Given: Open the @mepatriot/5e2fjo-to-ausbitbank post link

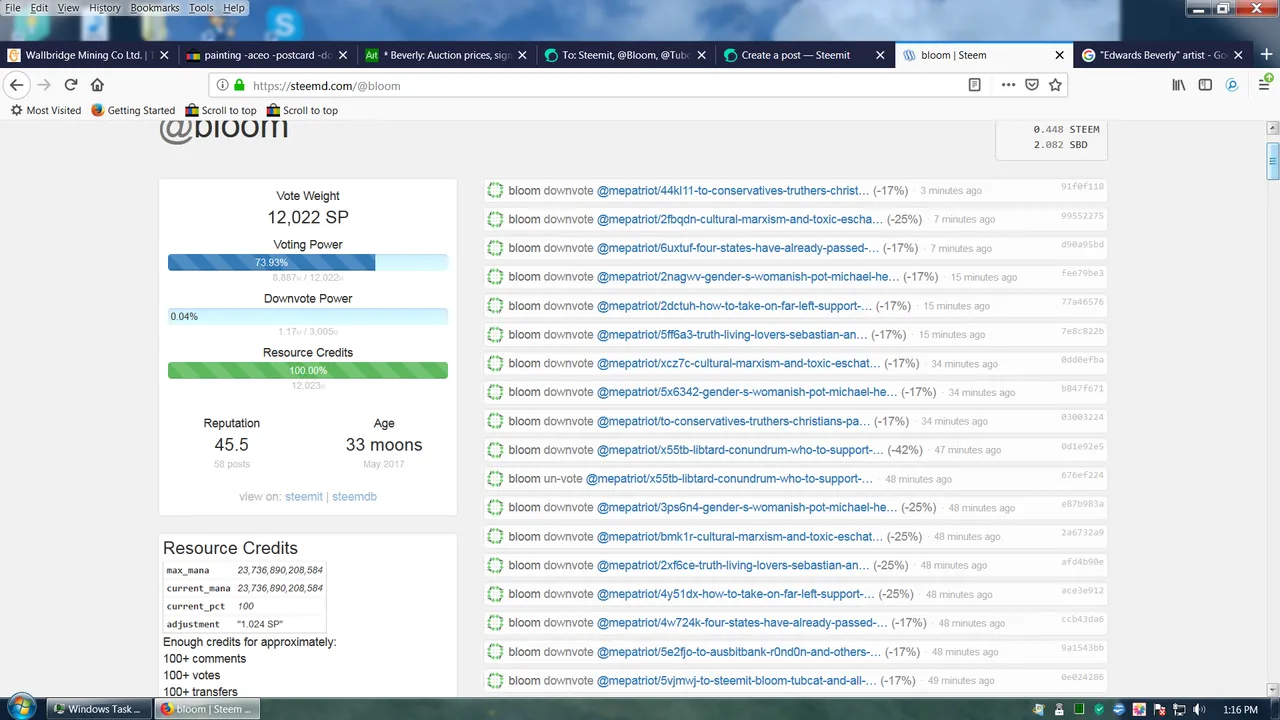Looking at the screenshot, I should (x=739, y=652).
